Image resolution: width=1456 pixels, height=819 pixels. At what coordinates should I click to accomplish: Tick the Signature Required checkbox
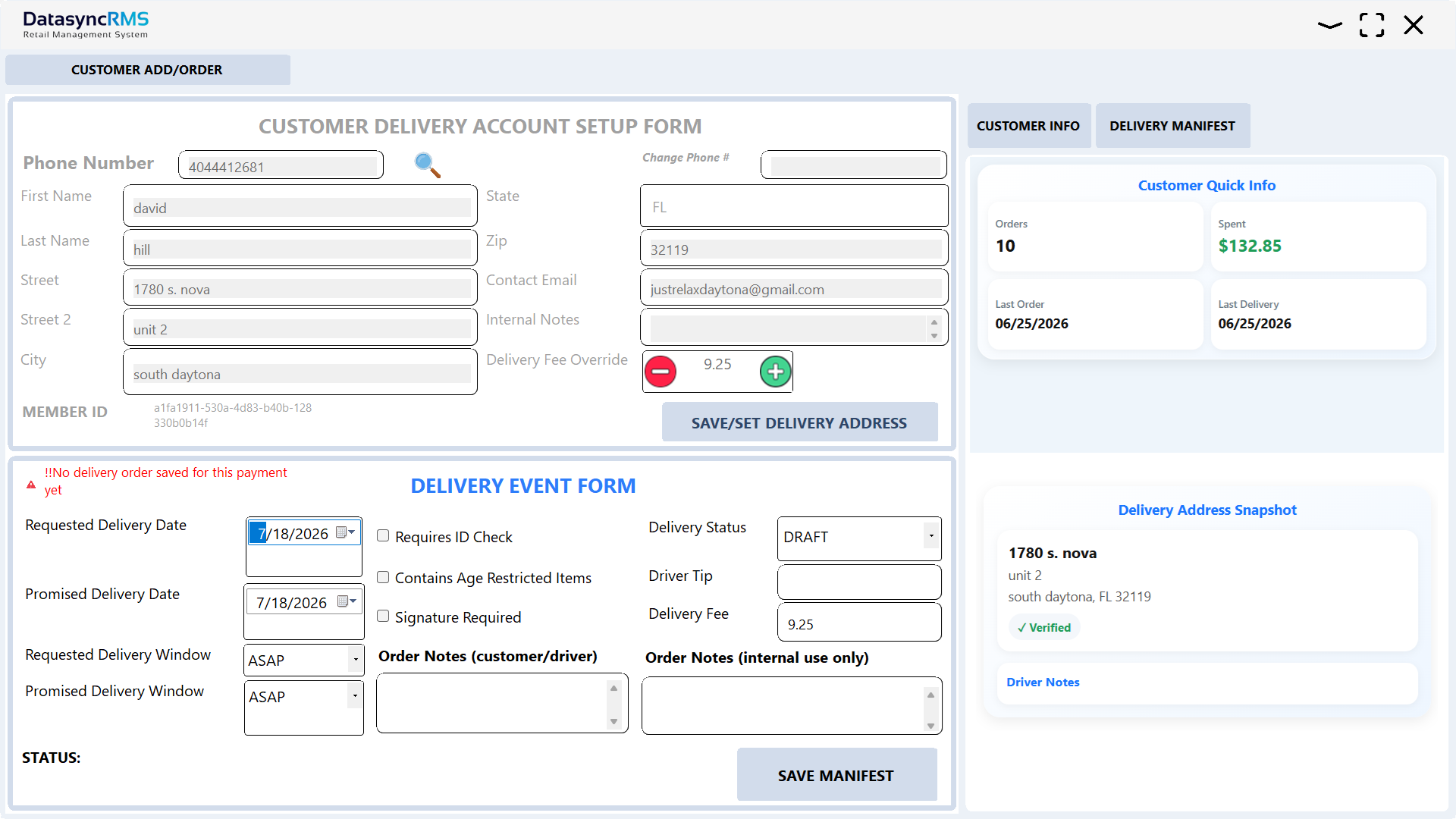tap(383, 616)
